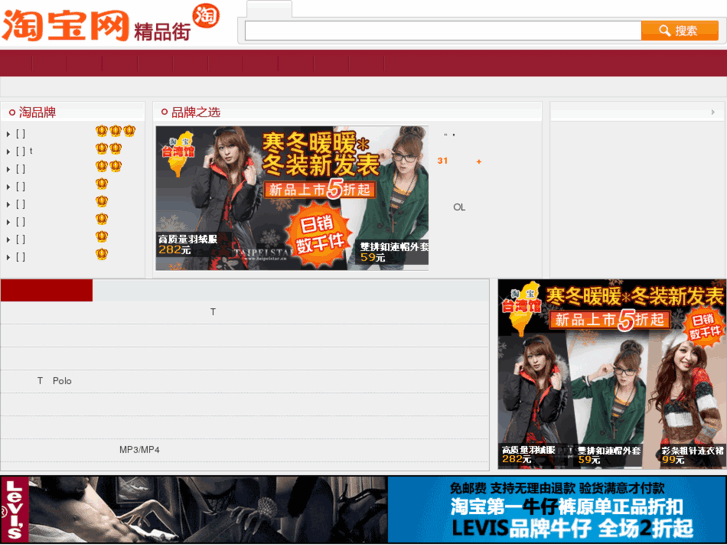Open the 台湾馆 banner with three models

612,374
